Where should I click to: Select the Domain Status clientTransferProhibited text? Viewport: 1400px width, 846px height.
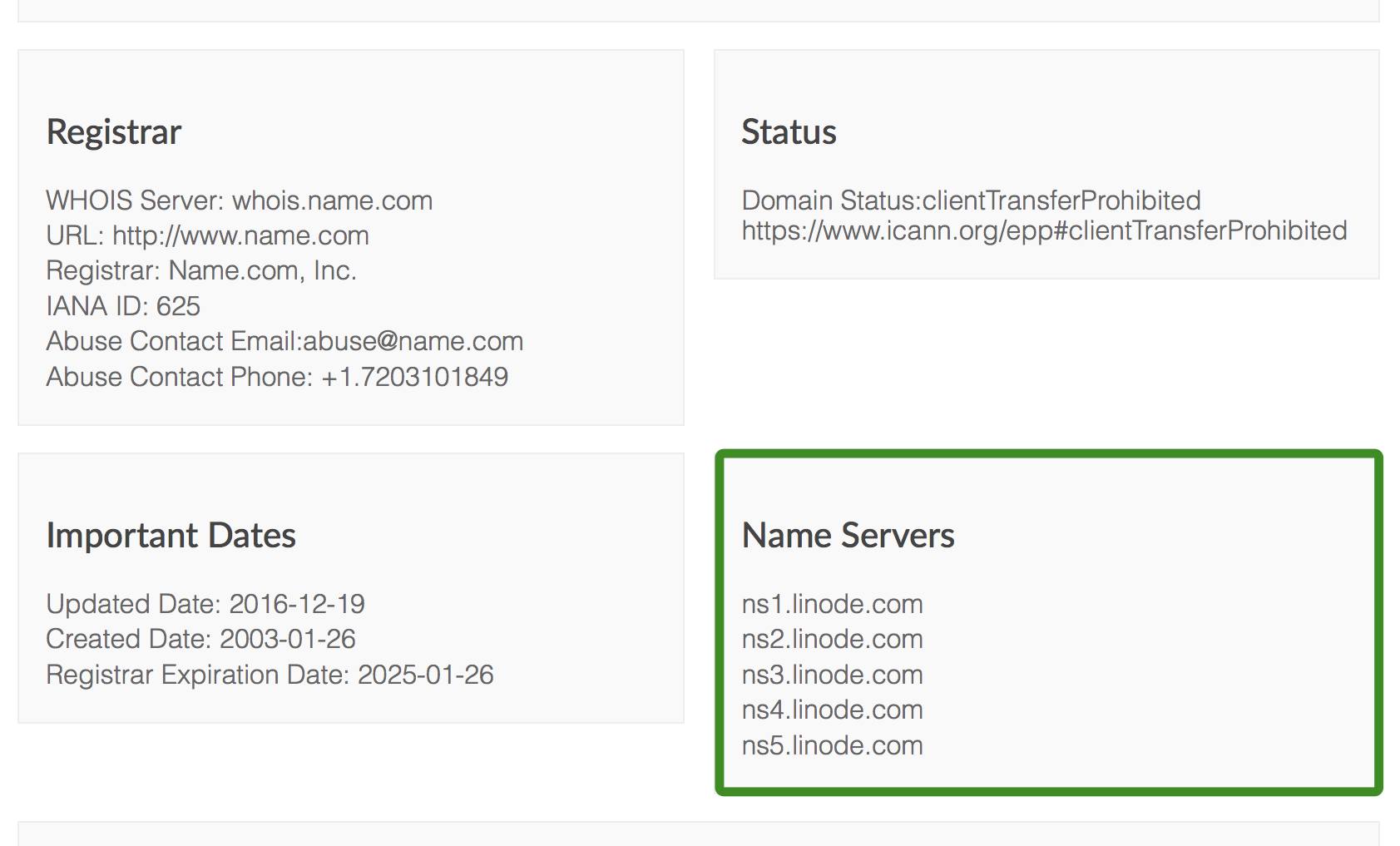[971, 200]
